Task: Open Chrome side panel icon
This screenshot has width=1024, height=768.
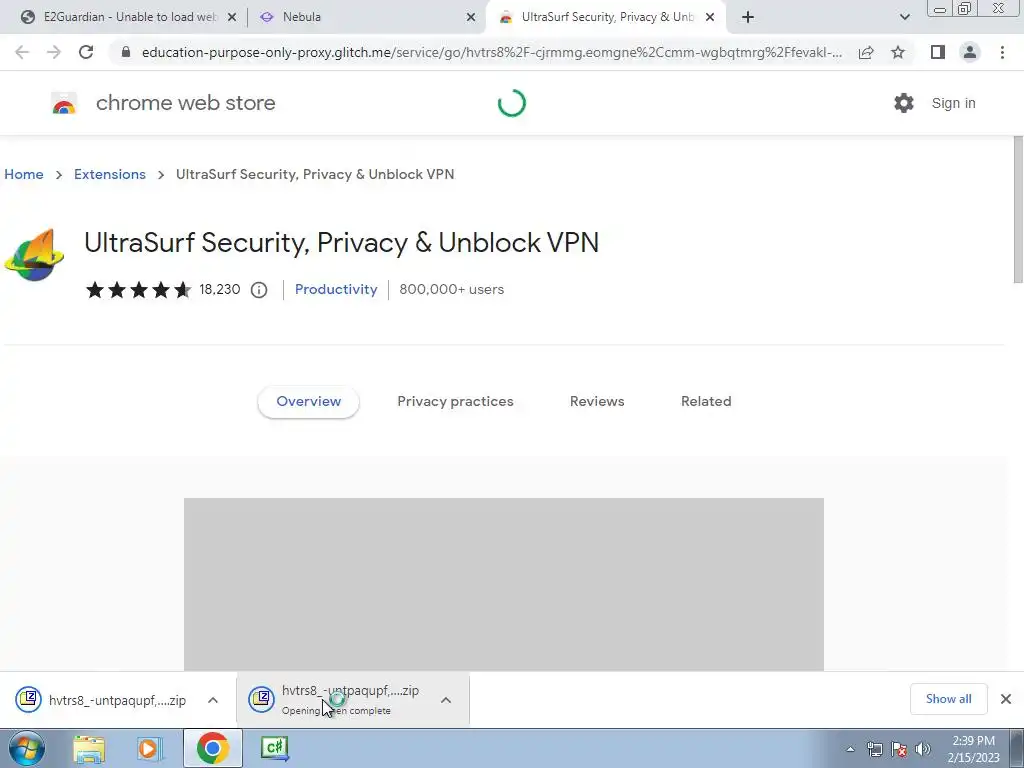Action: (x=937, y=52)
